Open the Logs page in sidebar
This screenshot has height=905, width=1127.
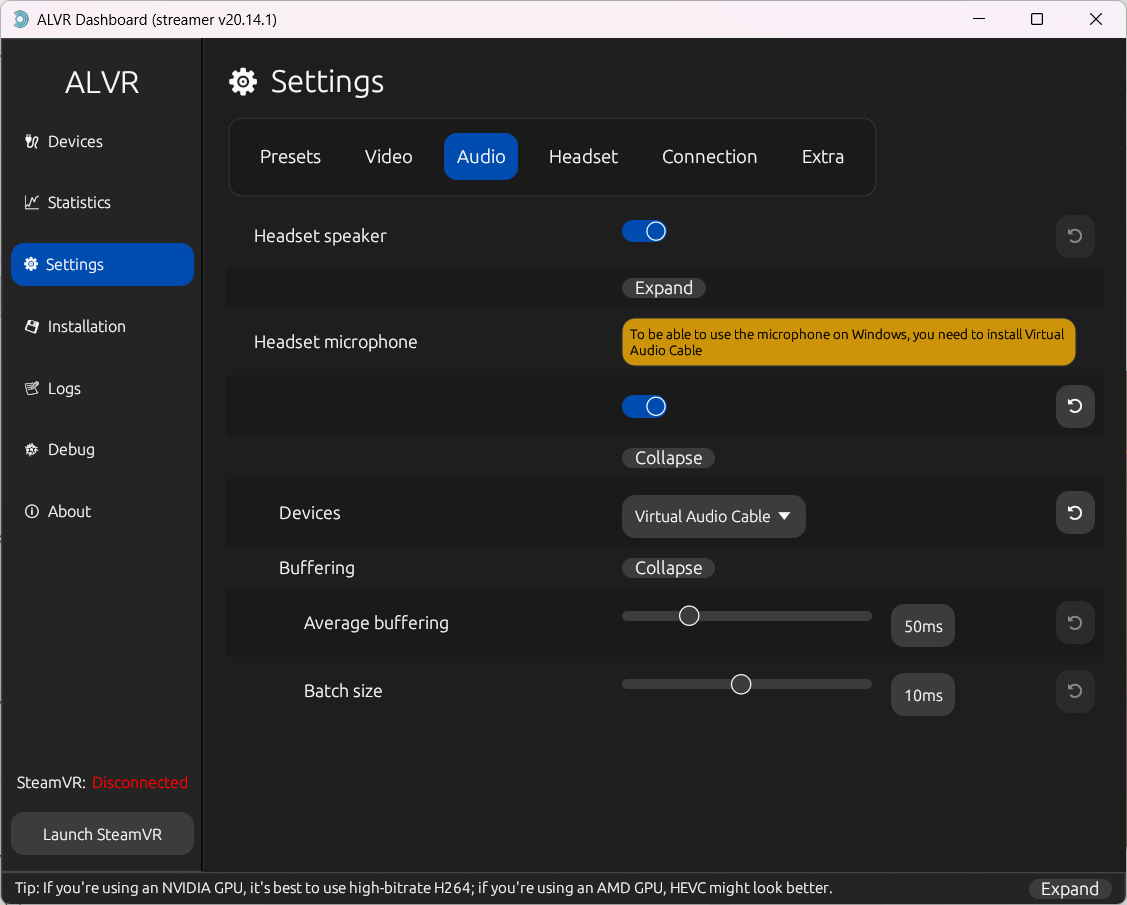click(x=64, y=389)
